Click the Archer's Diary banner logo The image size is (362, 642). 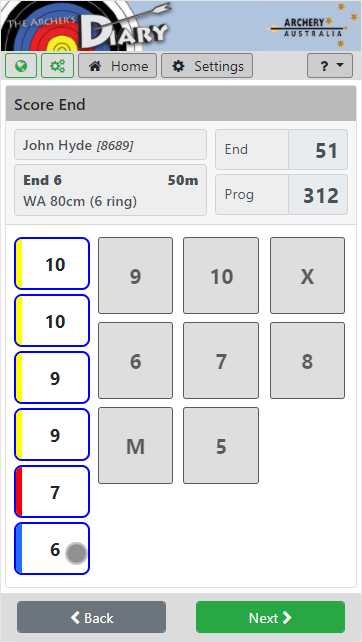click(x=86, y=25)
